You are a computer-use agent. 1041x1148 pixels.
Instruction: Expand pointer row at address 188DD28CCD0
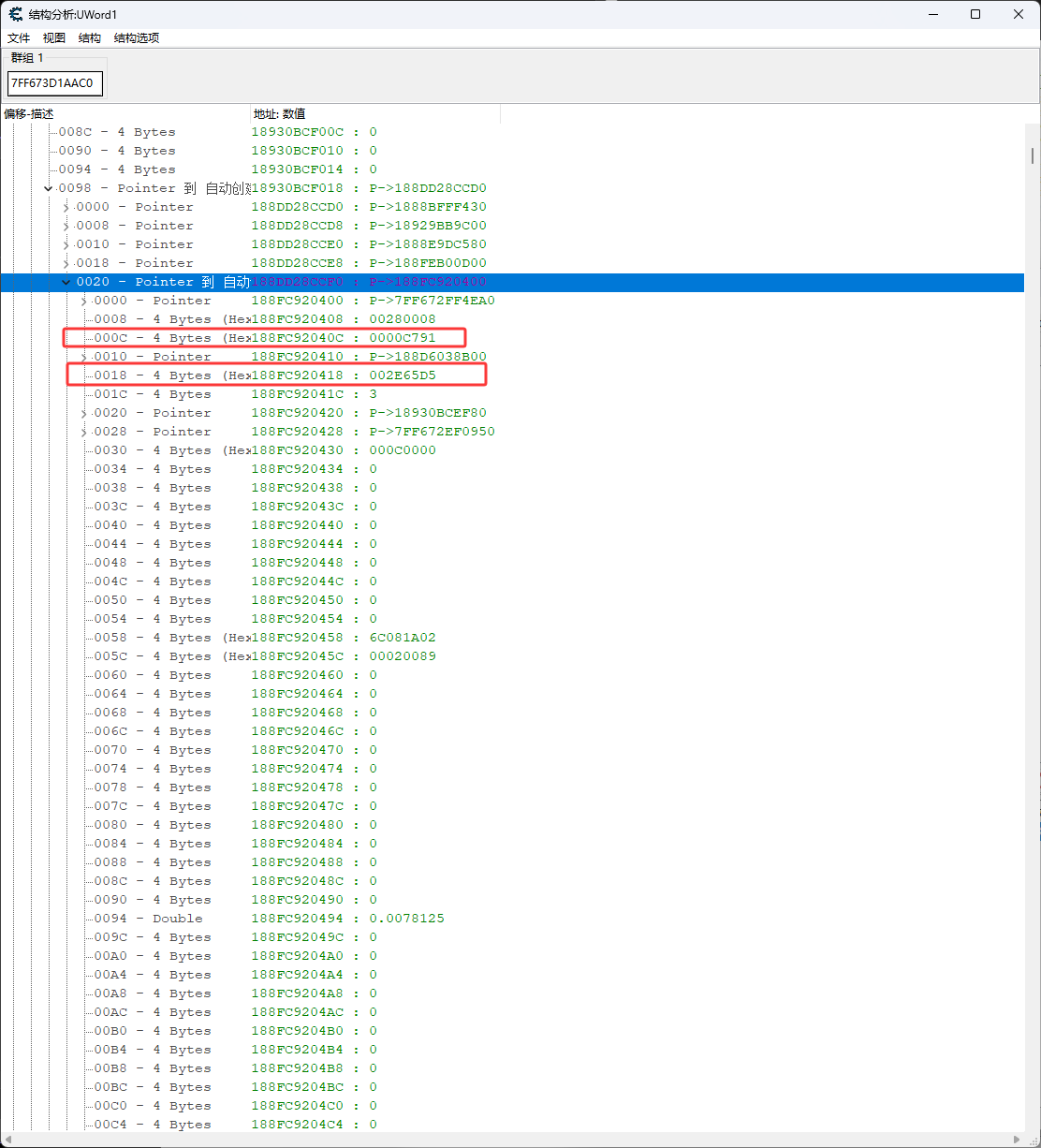(x=66, y=207)
